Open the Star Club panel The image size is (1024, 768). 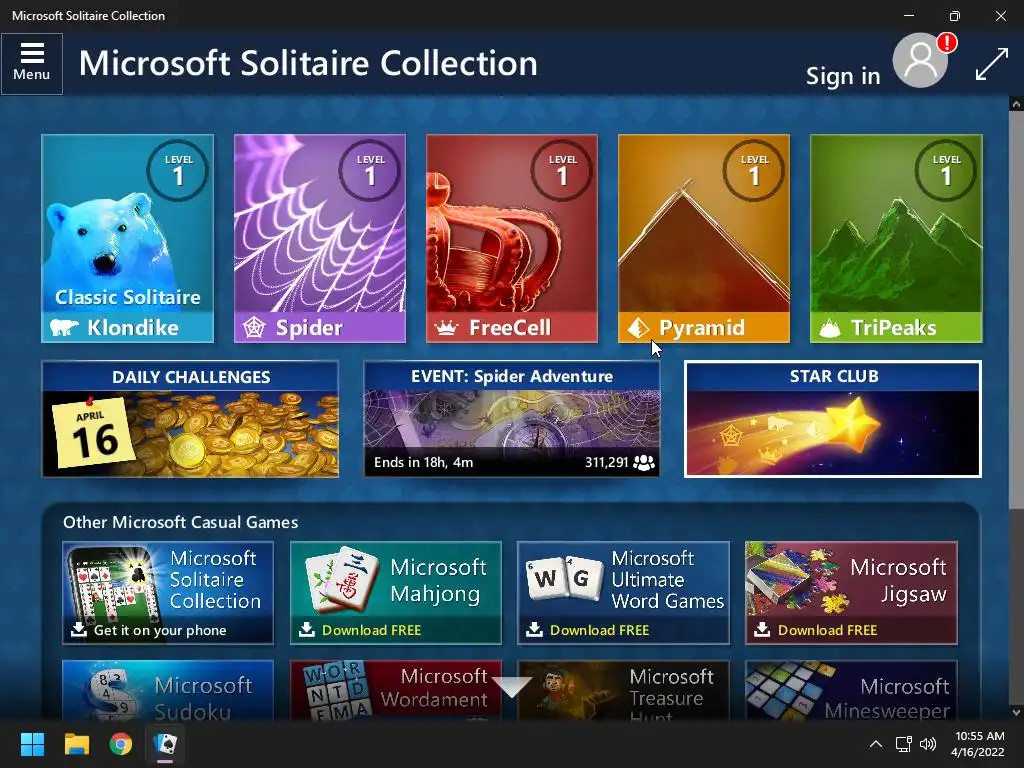[x=833, y=419]
